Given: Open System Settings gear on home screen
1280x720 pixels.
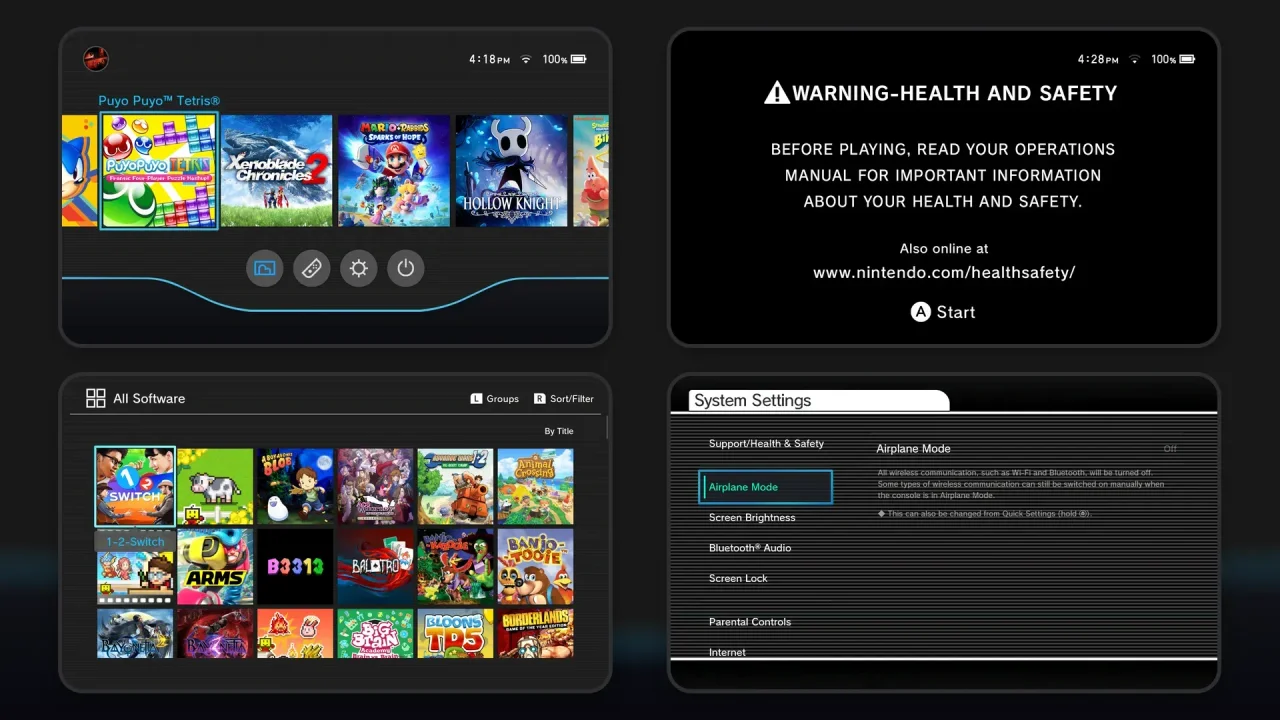Looking at the screenshot, I should click(x=359, y=268).
